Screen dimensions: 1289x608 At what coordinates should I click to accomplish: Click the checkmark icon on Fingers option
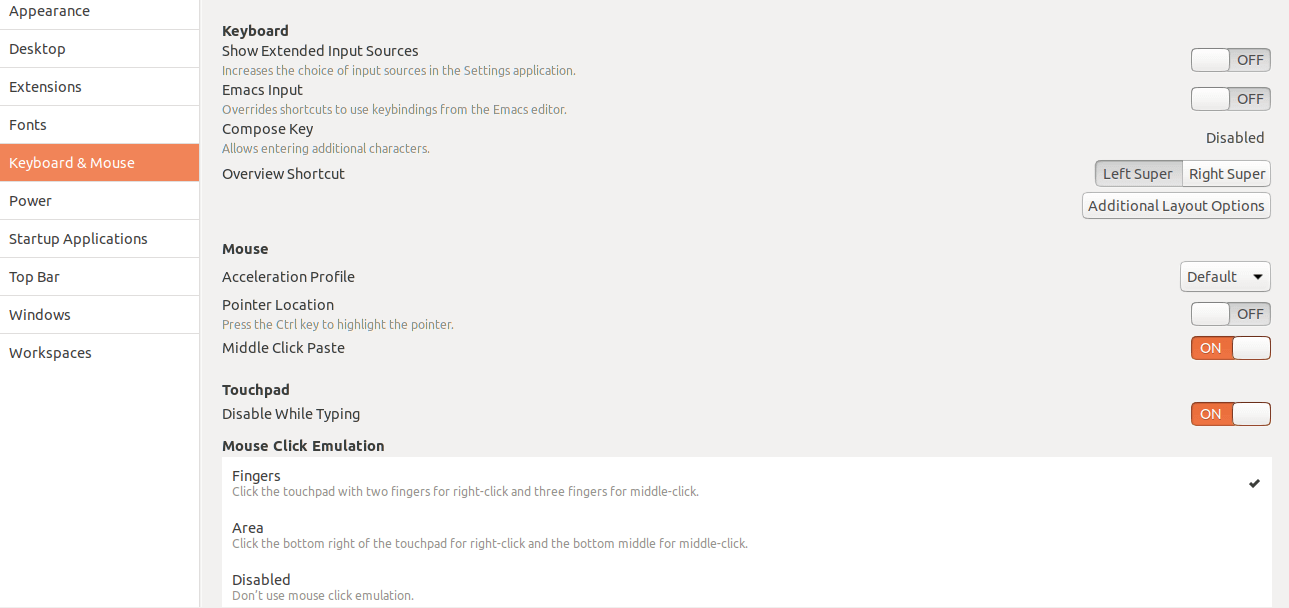pos(1254,484)
